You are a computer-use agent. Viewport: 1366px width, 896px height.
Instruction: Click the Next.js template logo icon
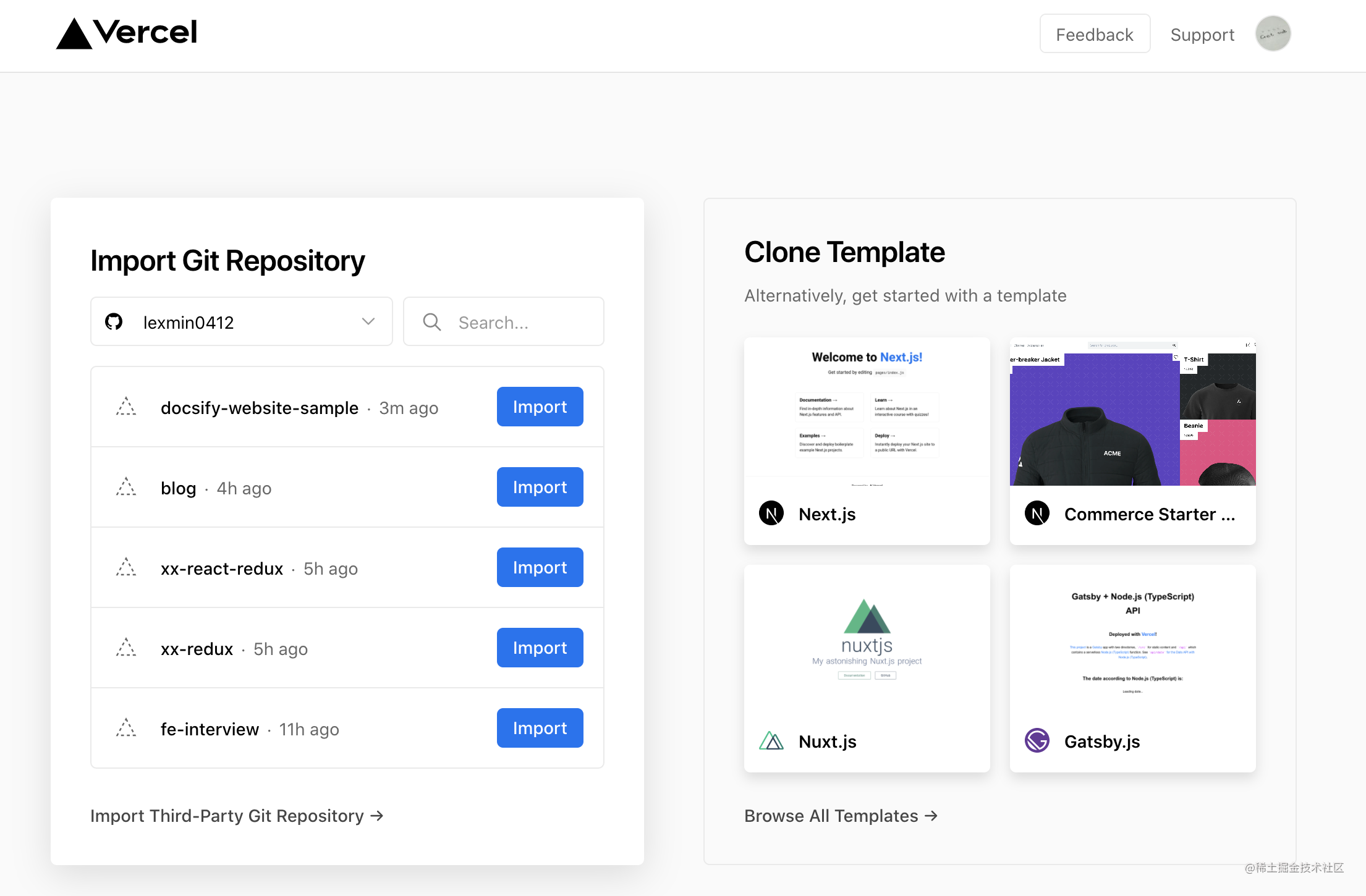(771, 514)
